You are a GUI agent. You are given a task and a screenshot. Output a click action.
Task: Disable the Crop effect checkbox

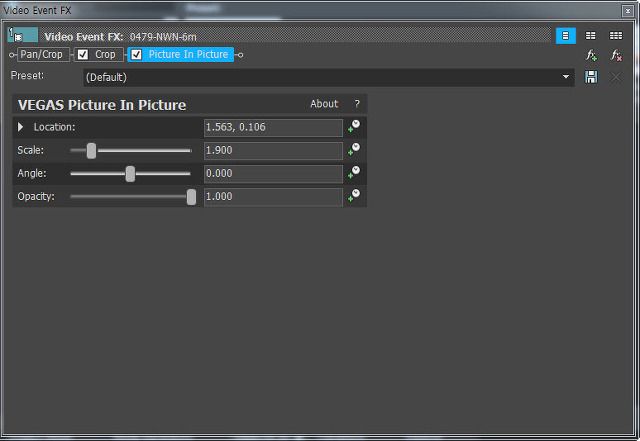83,54
